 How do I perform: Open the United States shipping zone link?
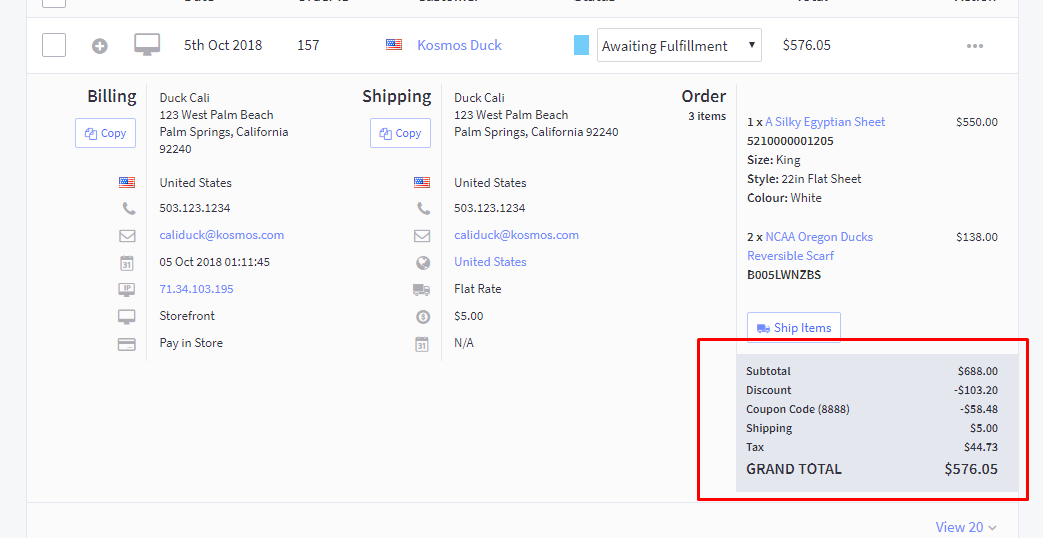coord(490,262)
